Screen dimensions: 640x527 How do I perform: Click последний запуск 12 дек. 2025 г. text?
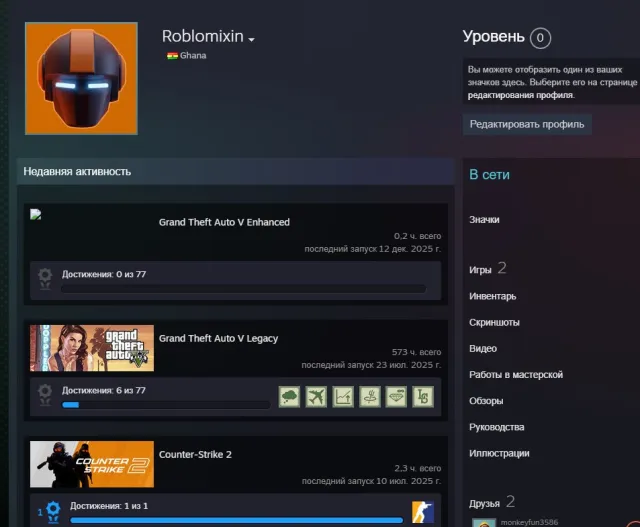tap(373, 249)
